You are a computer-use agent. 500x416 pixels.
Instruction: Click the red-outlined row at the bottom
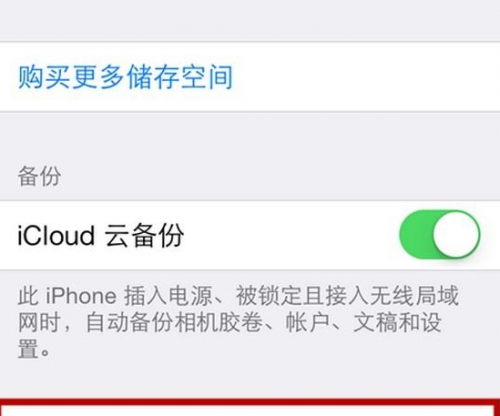250,407
